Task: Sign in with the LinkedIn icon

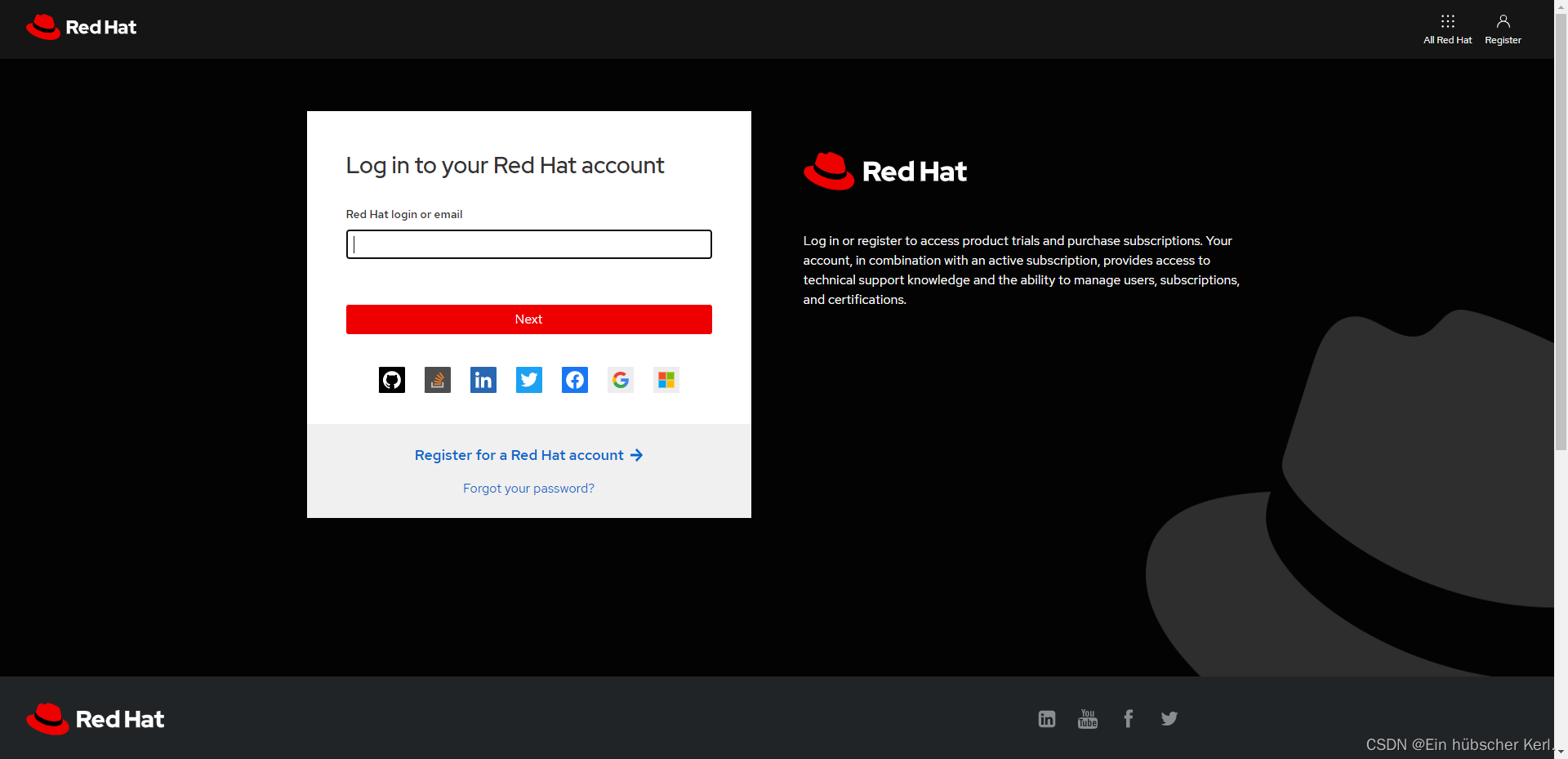Action: tap(483, 380)
